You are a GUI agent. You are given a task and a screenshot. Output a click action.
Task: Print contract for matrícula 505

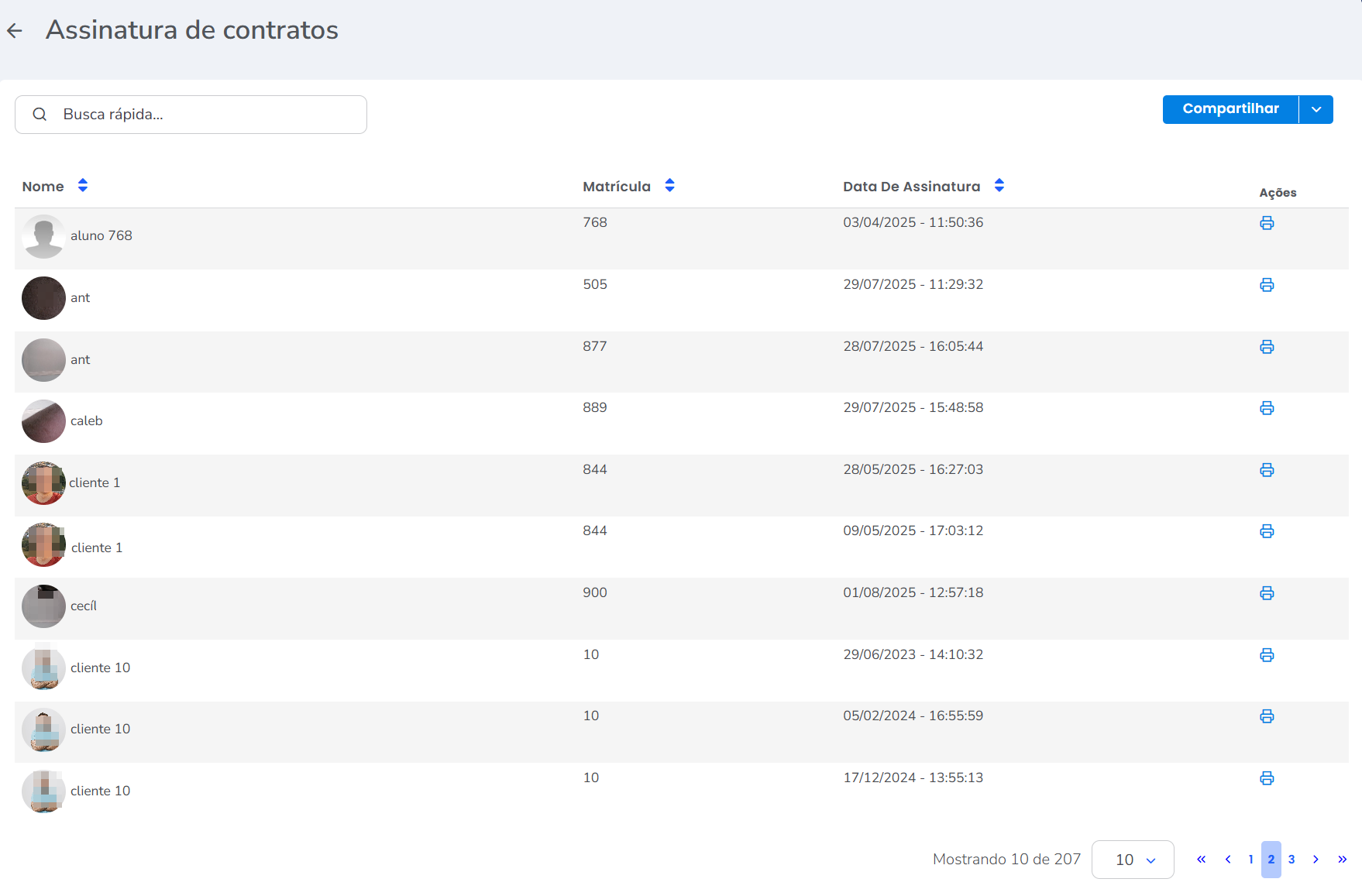coord(1267,285)
